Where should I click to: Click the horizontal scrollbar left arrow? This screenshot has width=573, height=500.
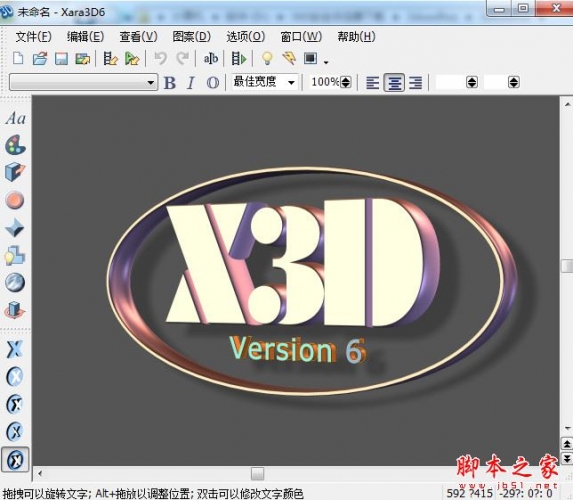click(40, 474)
